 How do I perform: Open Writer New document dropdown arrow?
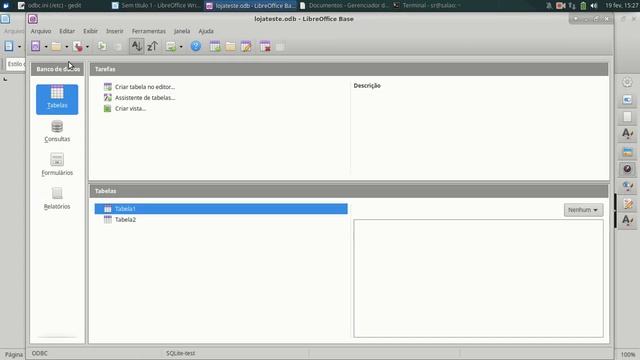click(19, 47)
